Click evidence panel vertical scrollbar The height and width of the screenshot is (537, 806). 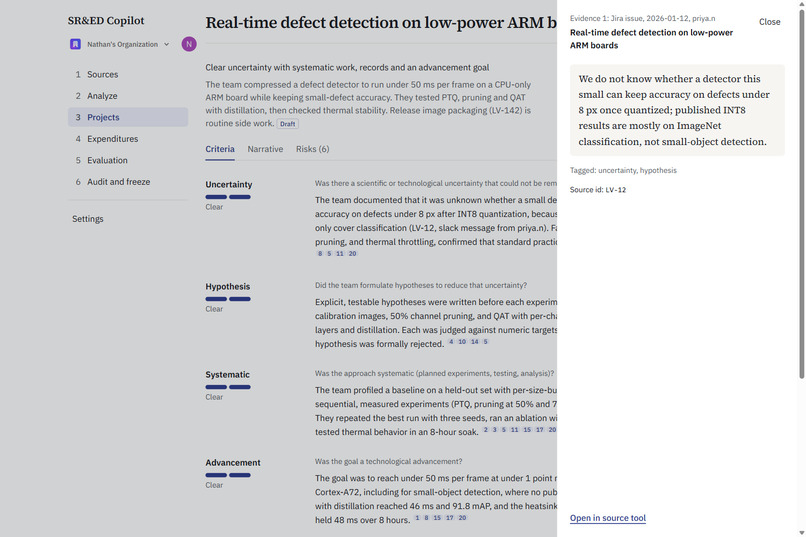[x=801, y=195]
